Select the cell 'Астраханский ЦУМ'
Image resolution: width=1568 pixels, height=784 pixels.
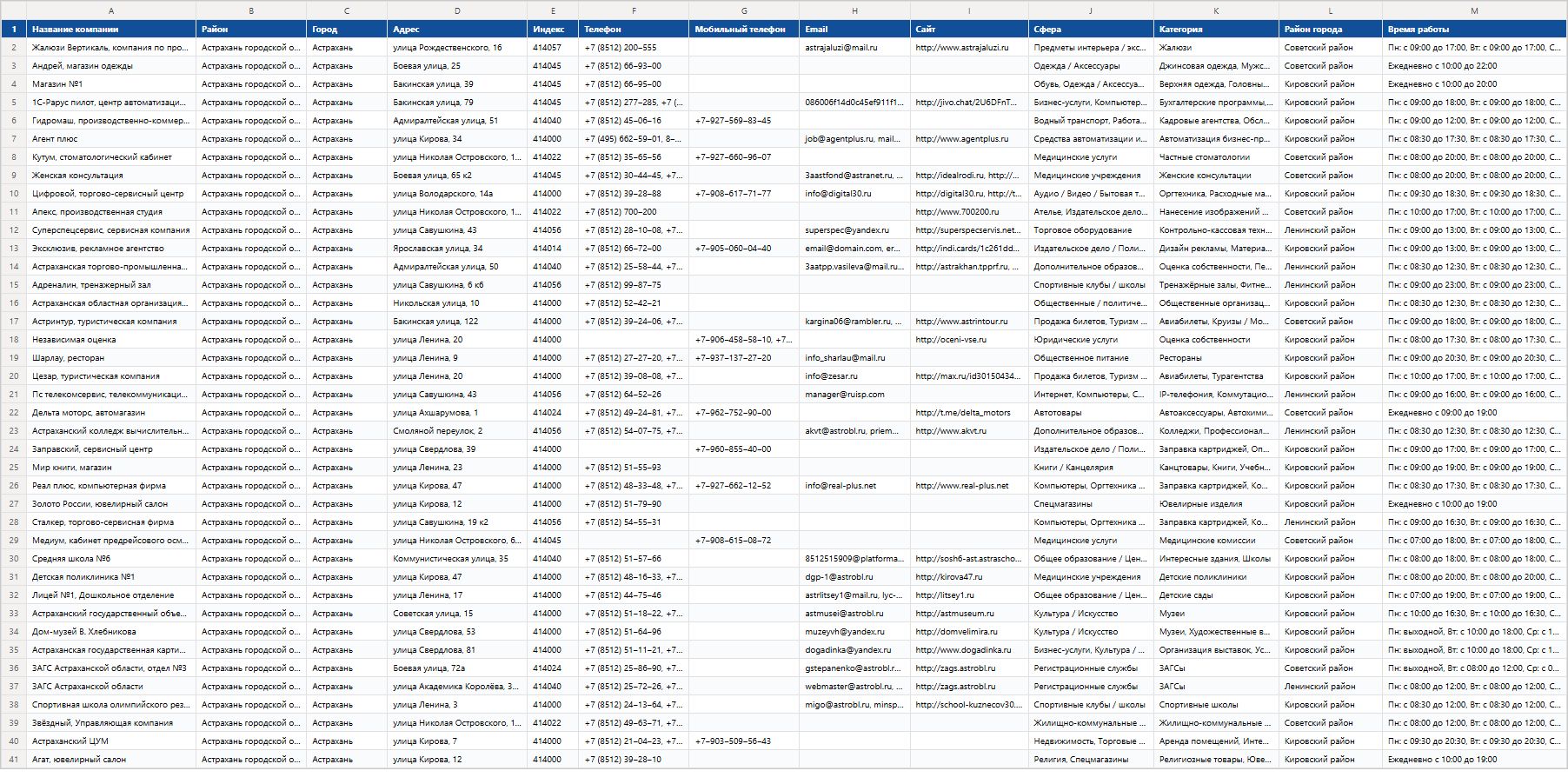tap(111, 741)
